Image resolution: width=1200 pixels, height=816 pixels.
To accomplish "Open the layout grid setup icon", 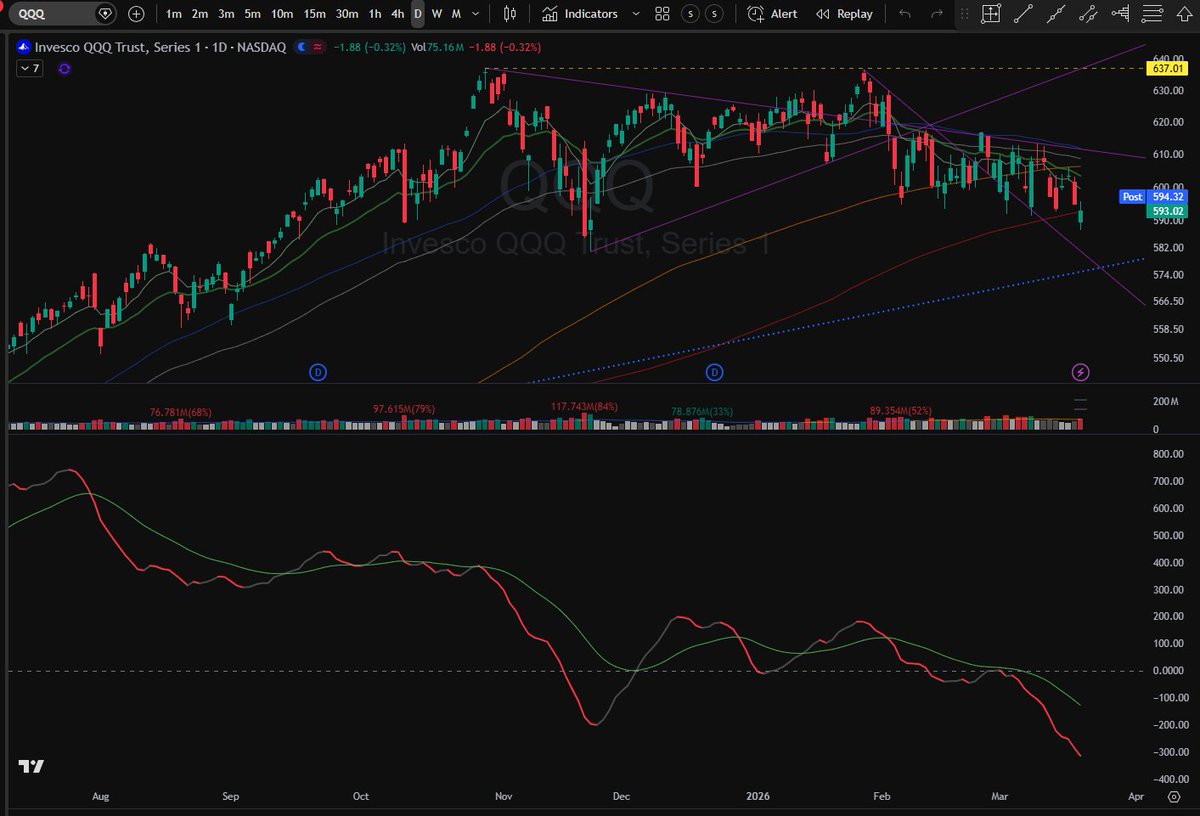I will 662,14.
